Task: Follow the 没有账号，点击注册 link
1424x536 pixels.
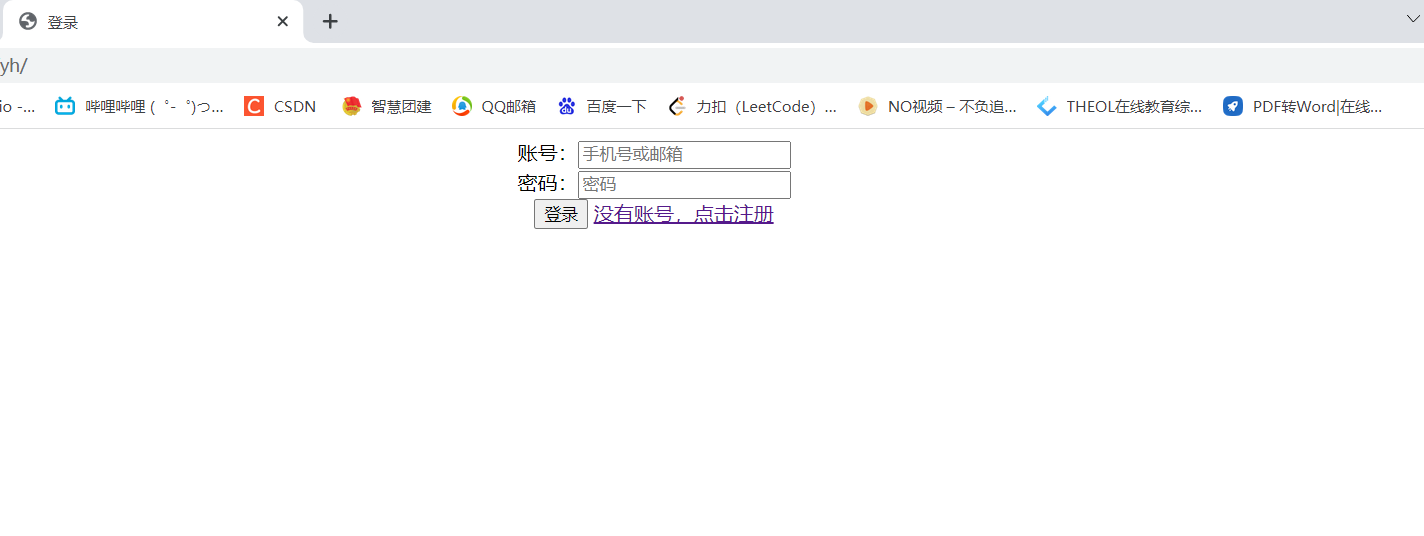Action: pyautogui.click(x=684, y=214)
